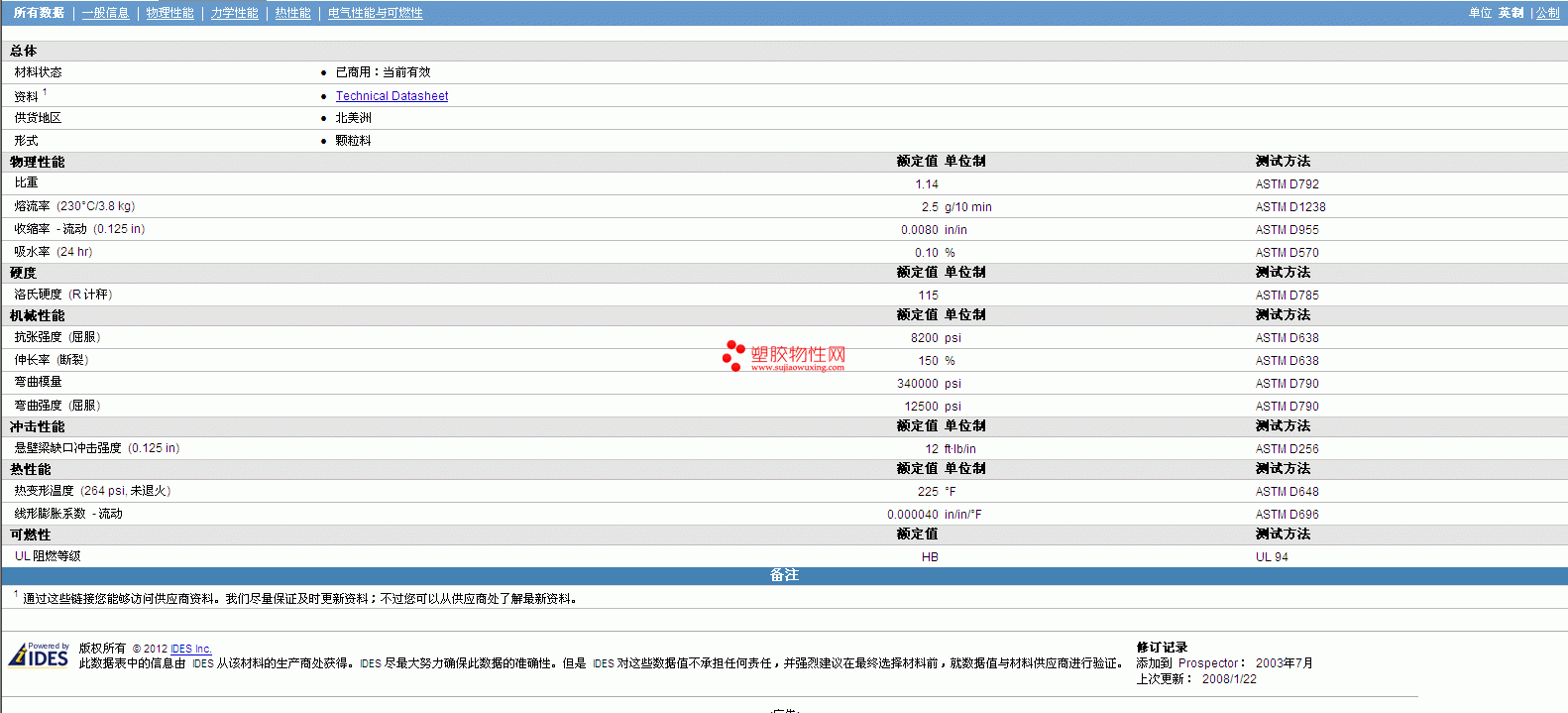Click shrinkage value 0.0080
1568x713 pixels.
920,230
